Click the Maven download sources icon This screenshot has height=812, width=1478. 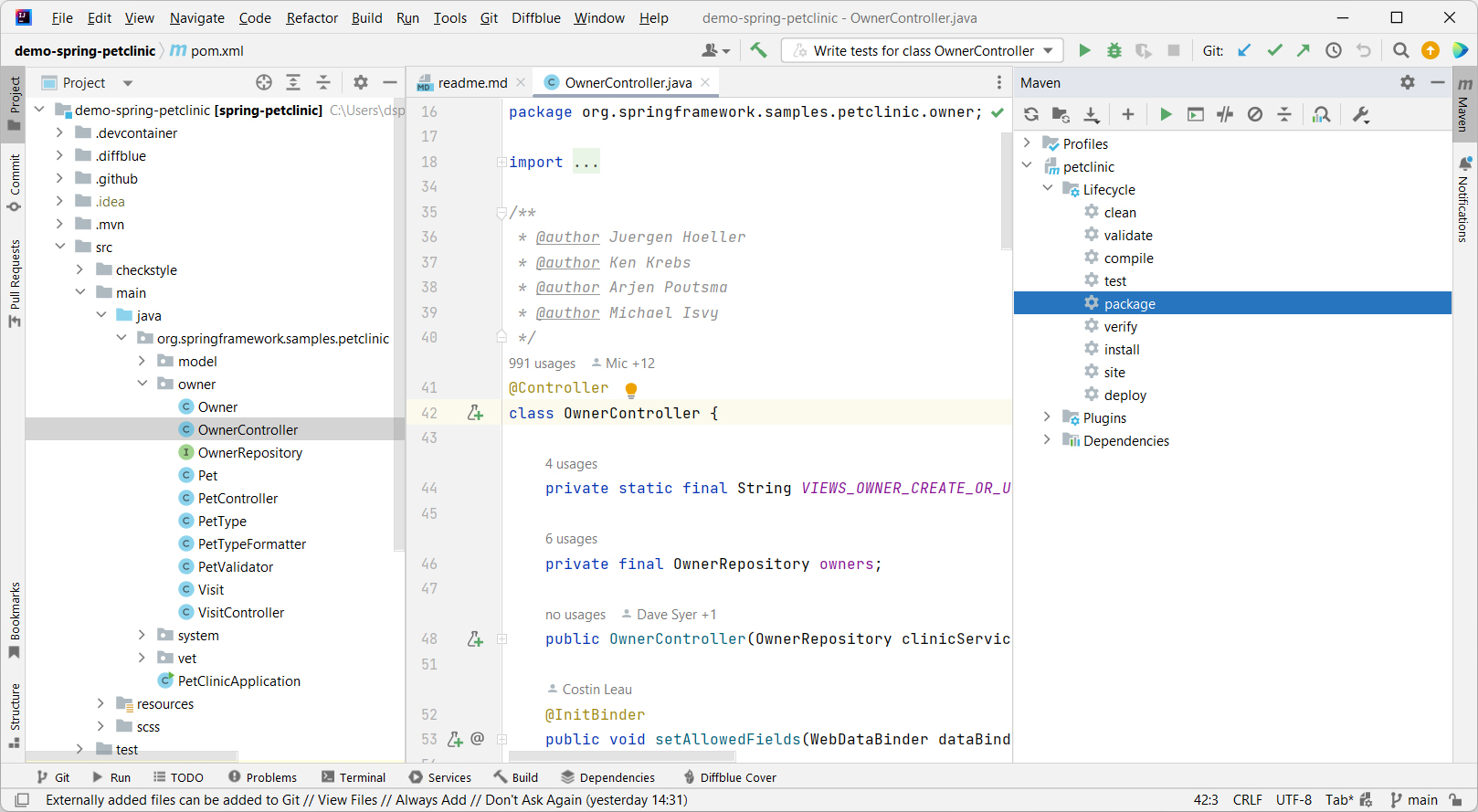click(1092, 114)
